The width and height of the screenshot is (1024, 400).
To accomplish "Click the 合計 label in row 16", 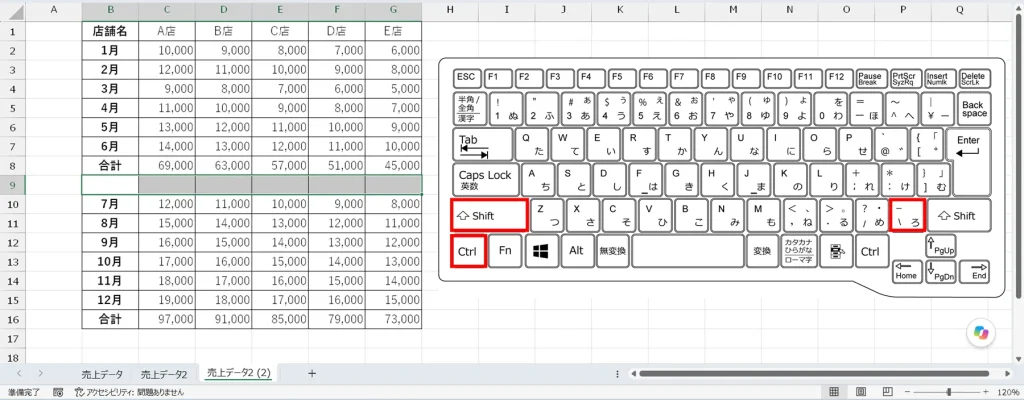I will point(110,320).
